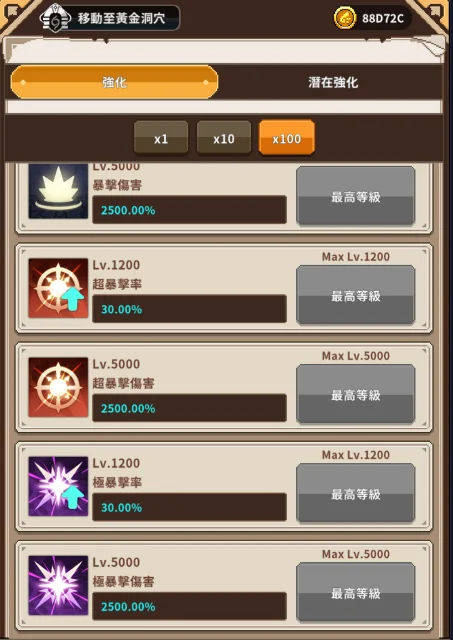Tap the 極暴擊率 purple burst icon
This screenshot has width=453, height=640.
click(x=58, y=486)
